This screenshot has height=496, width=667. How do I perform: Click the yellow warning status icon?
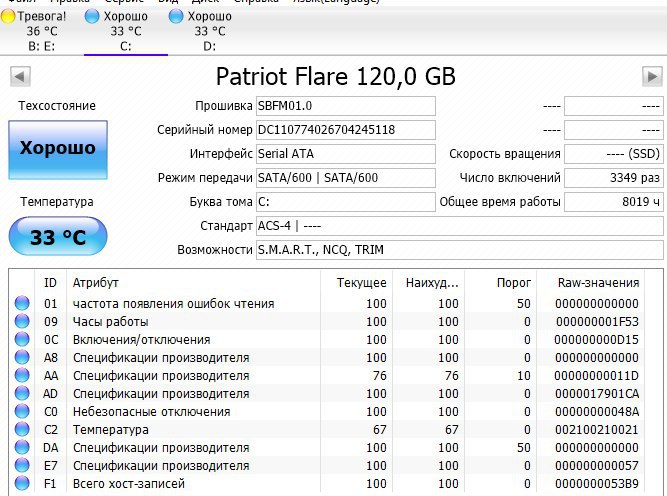click(8, 16)
